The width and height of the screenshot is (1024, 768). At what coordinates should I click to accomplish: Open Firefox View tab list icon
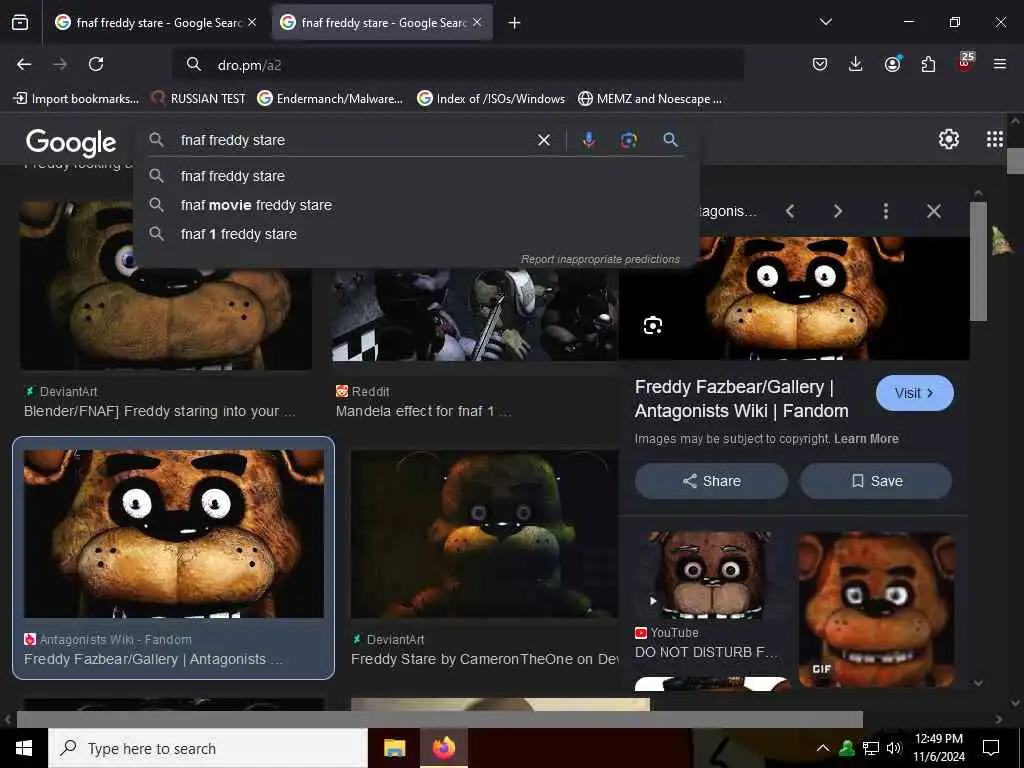[x=20, y=23]
